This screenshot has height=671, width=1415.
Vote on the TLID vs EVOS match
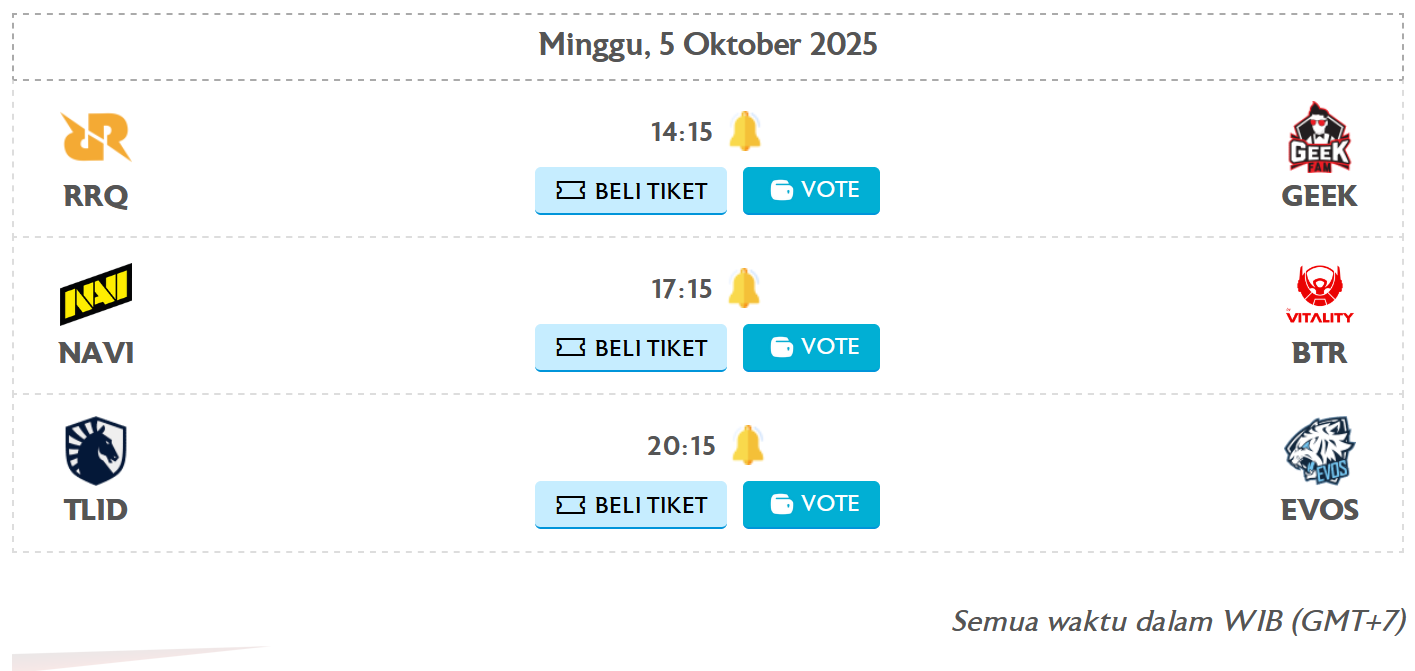pos(811,504)
